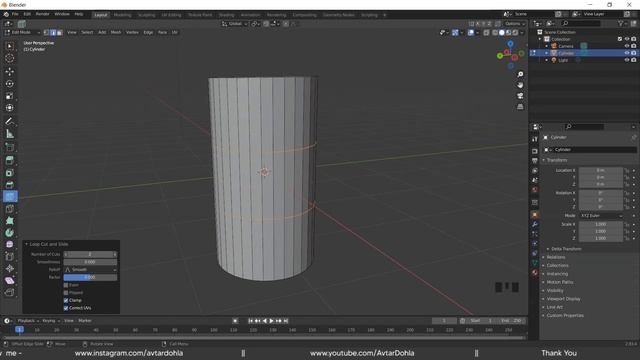Viewport: 640px width, 360px height.
Task: Collapse the Collection tree item
Action: [540, 39]
